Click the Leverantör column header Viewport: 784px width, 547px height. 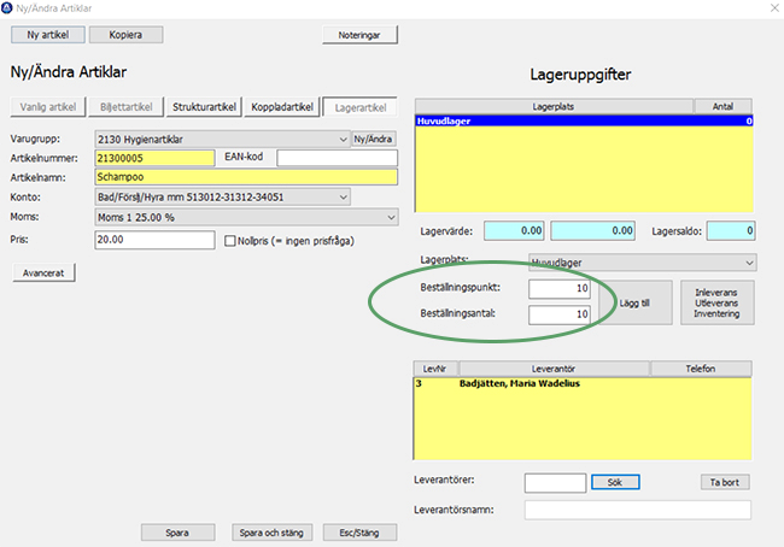(554, 369)
